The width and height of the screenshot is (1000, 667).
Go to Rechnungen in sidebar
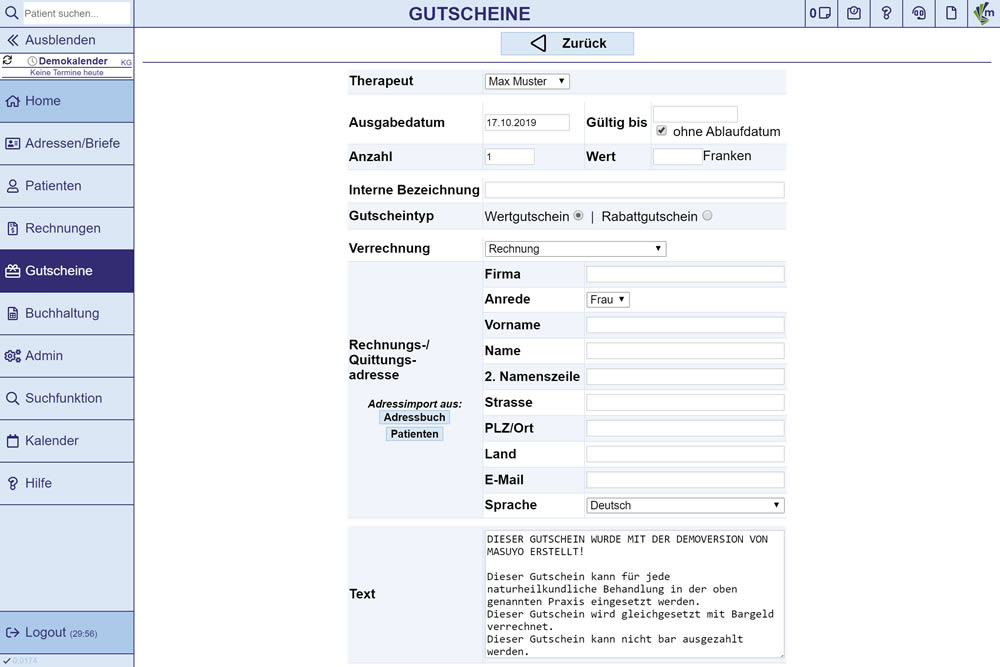point(67,228)
